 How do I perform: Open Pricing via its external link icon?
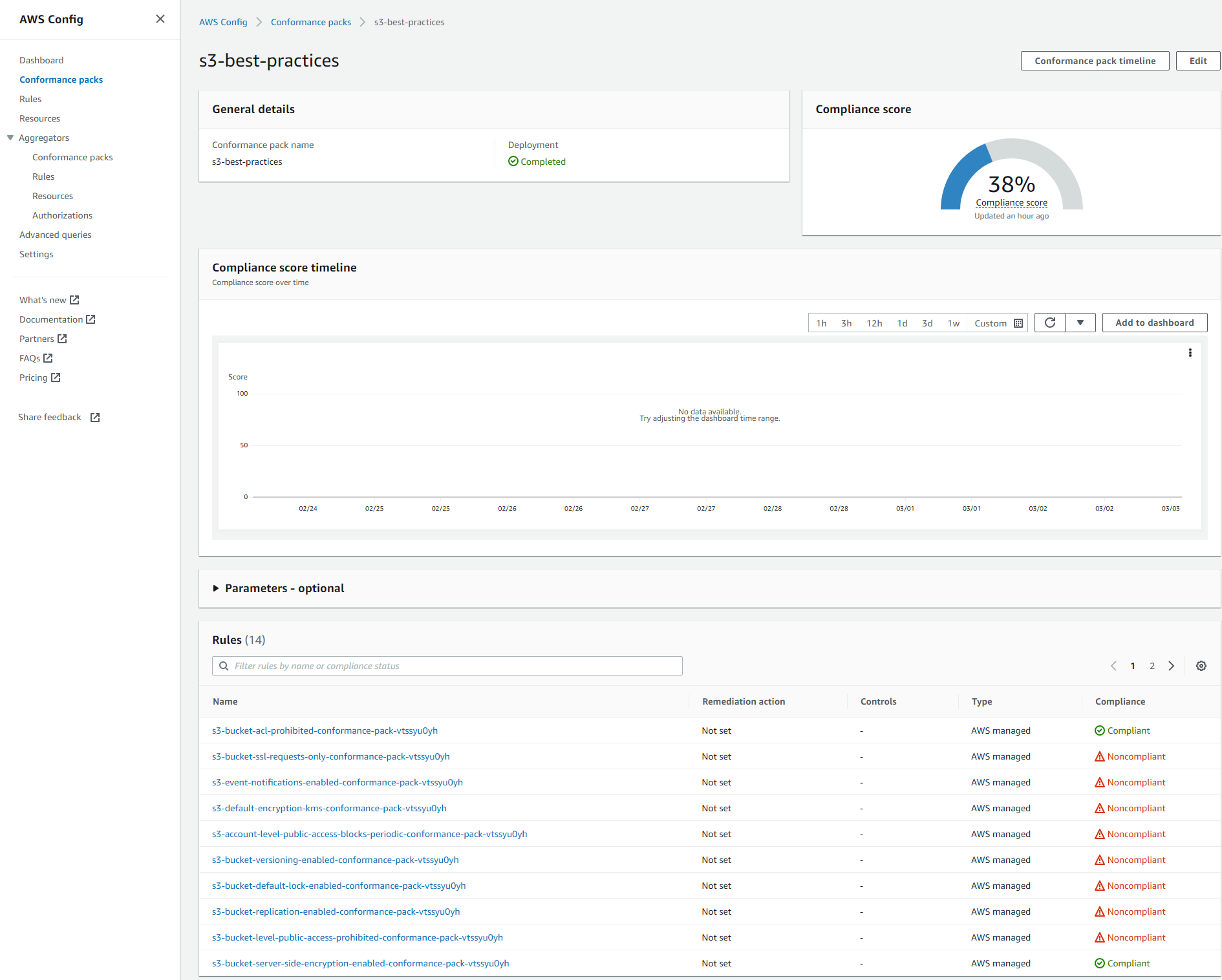pos(55,378)
